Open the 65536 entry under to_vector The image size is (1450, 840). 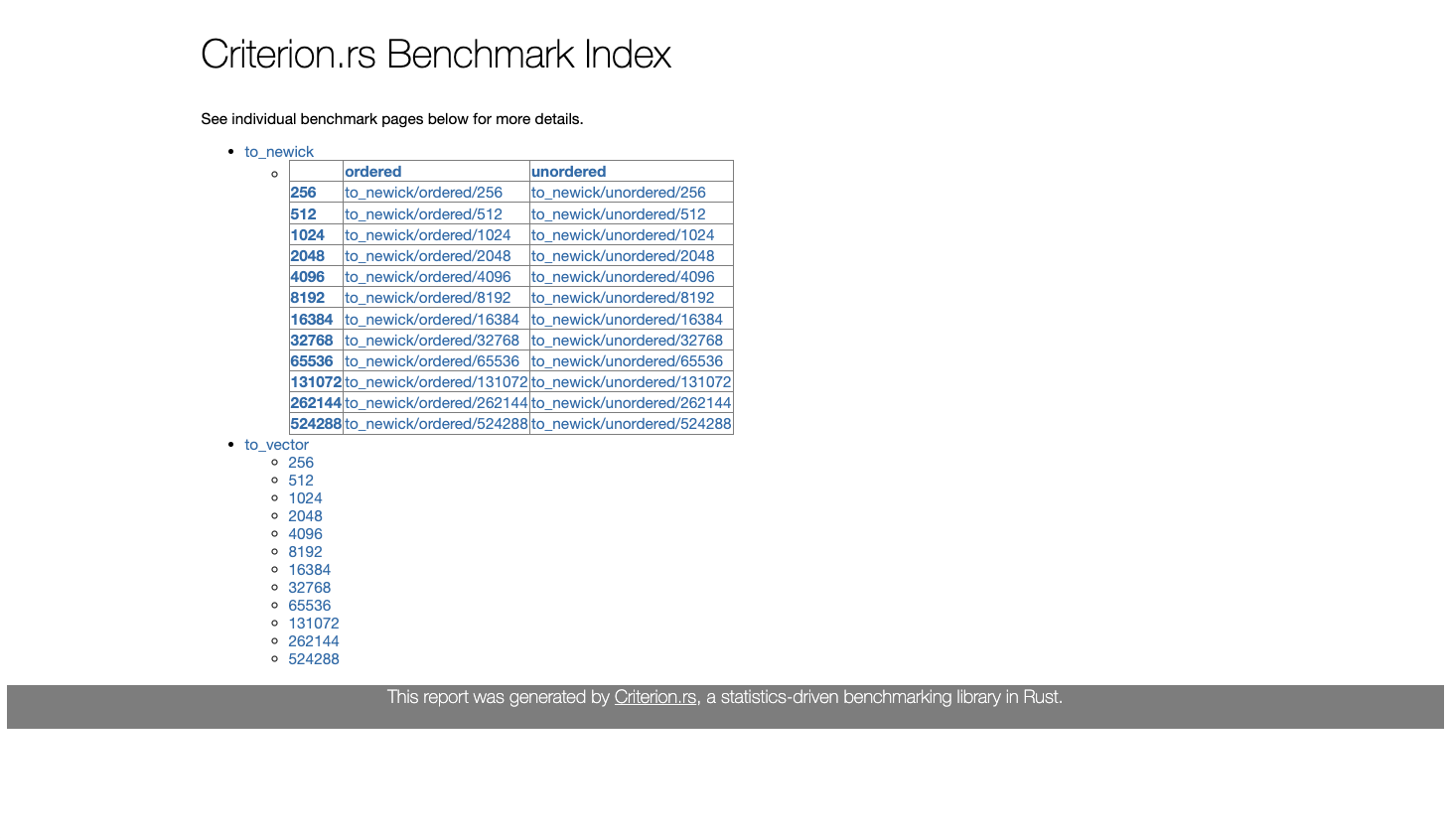[x=310, y=606]
